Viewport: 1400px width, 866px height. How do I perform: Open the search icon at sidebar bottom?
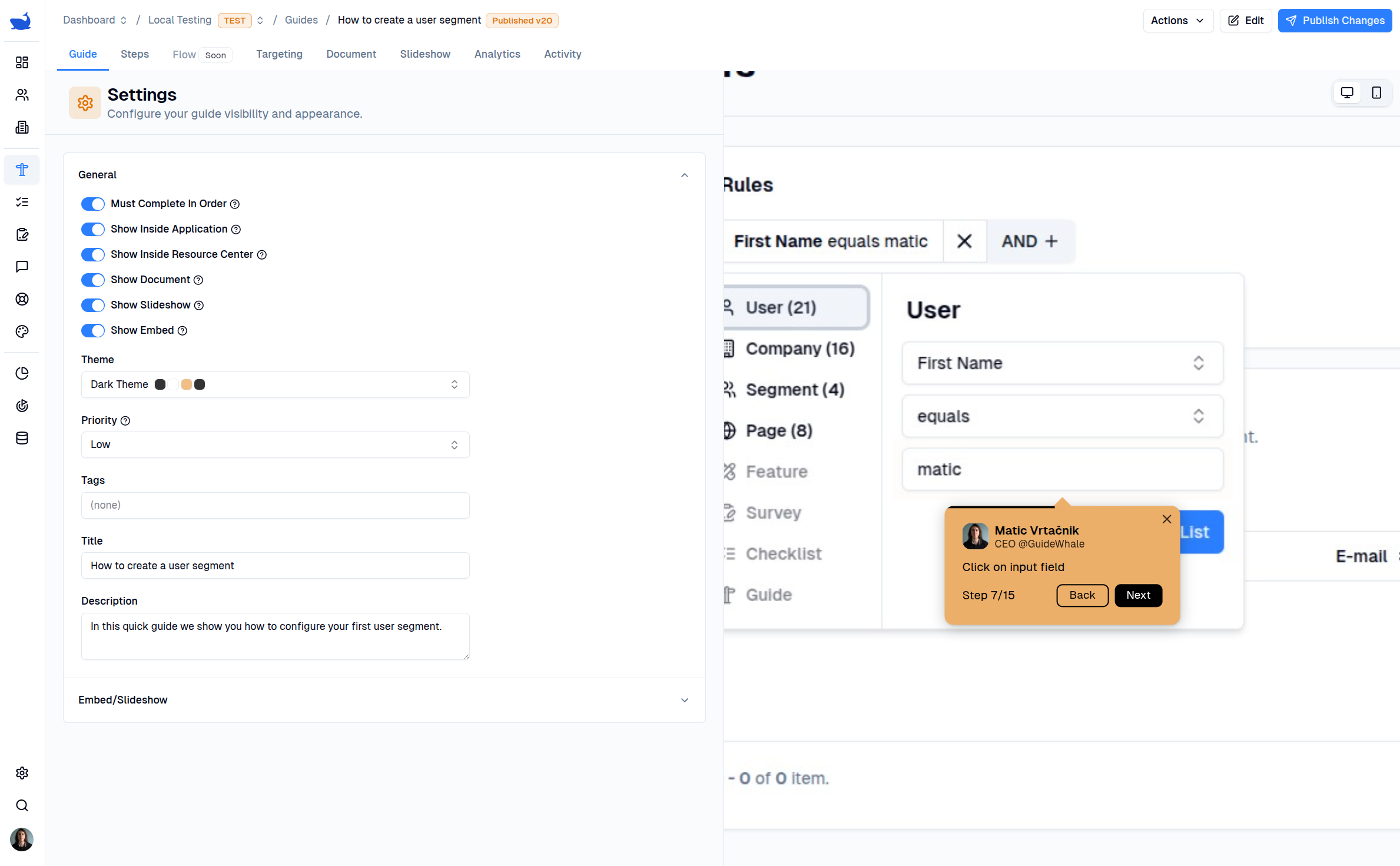pos(22,805)
